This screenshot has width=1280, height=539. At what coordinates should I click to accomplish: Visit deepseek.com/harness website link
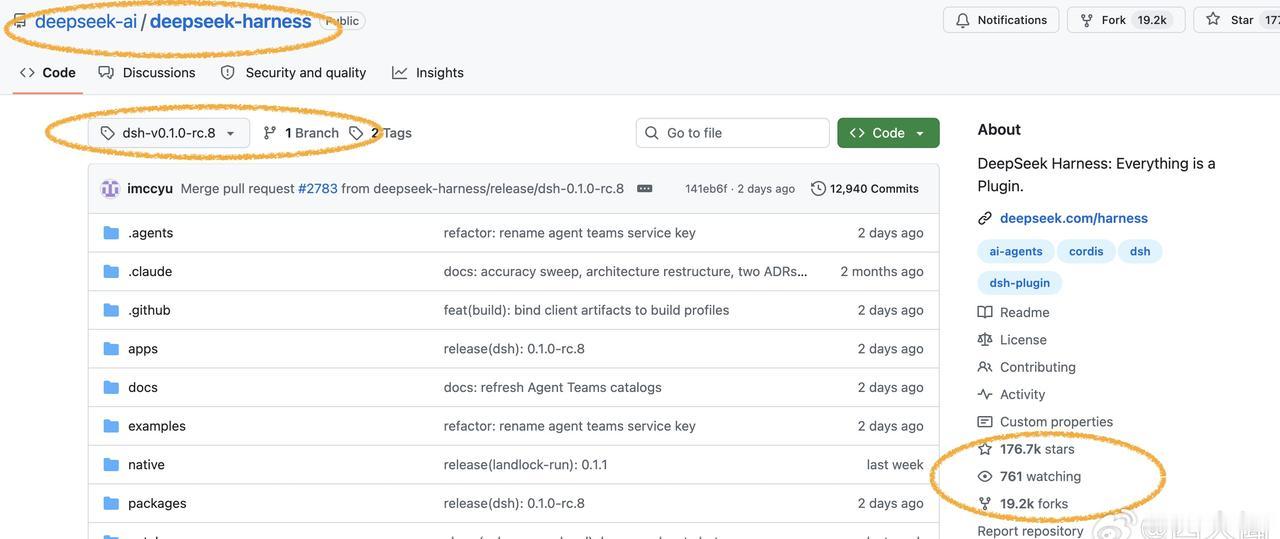point(1073,218)
